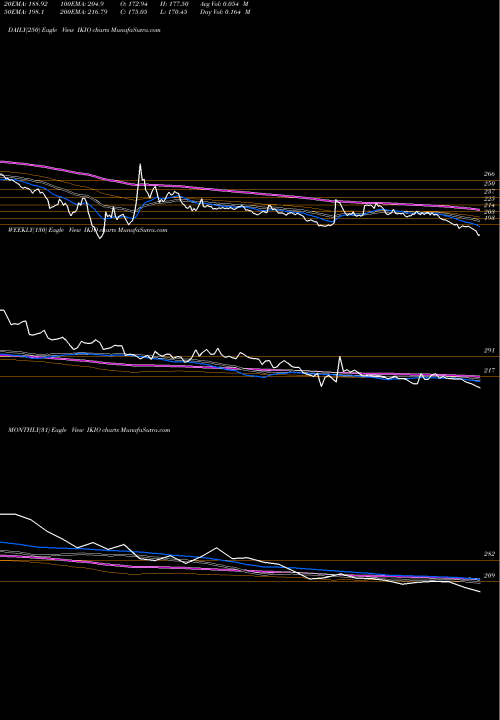The width and height of the screenshot is (500, 720).
Task: Click the 50EMA: 198.1 readout
Action: coord(24,12)
